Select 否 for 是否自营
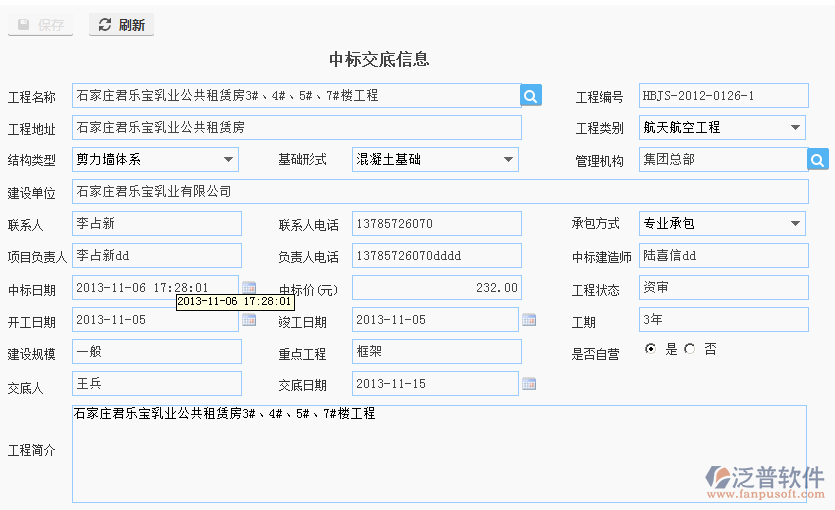835x510 pixels. (x=690, y=349)
